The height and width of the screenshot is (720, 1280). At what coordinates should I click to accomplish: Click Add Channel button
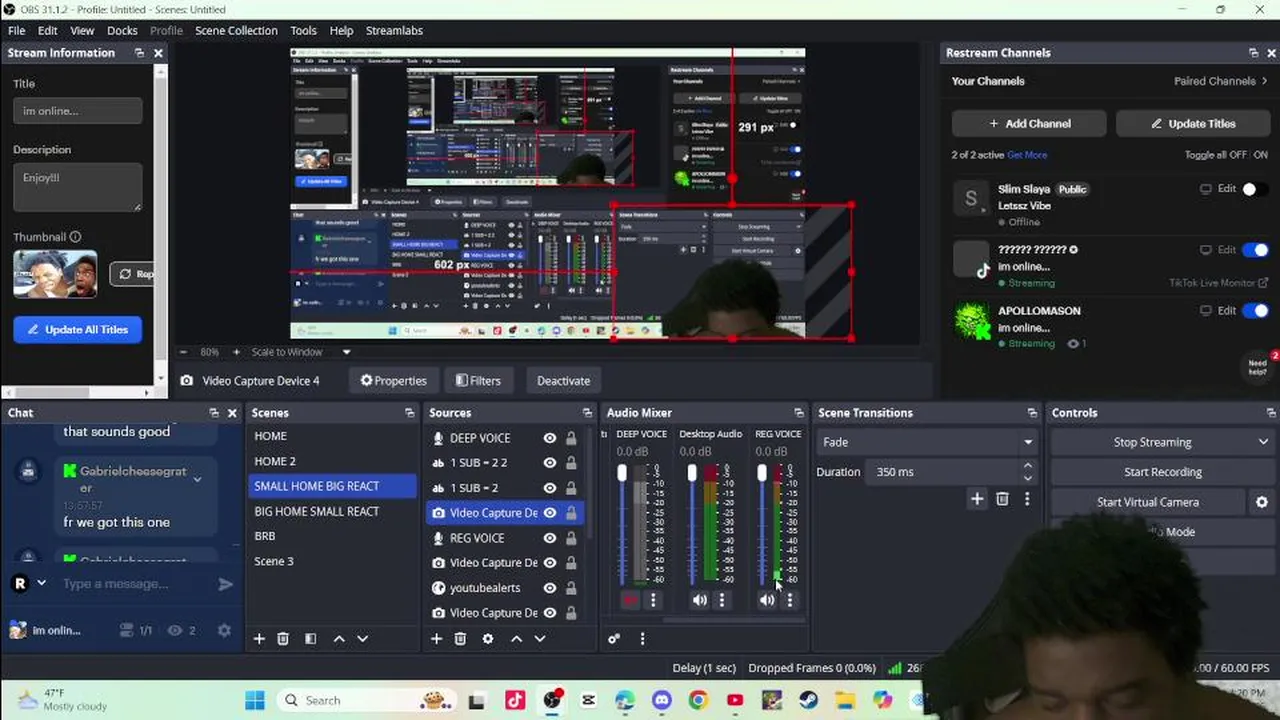(x=1029, y=124)
